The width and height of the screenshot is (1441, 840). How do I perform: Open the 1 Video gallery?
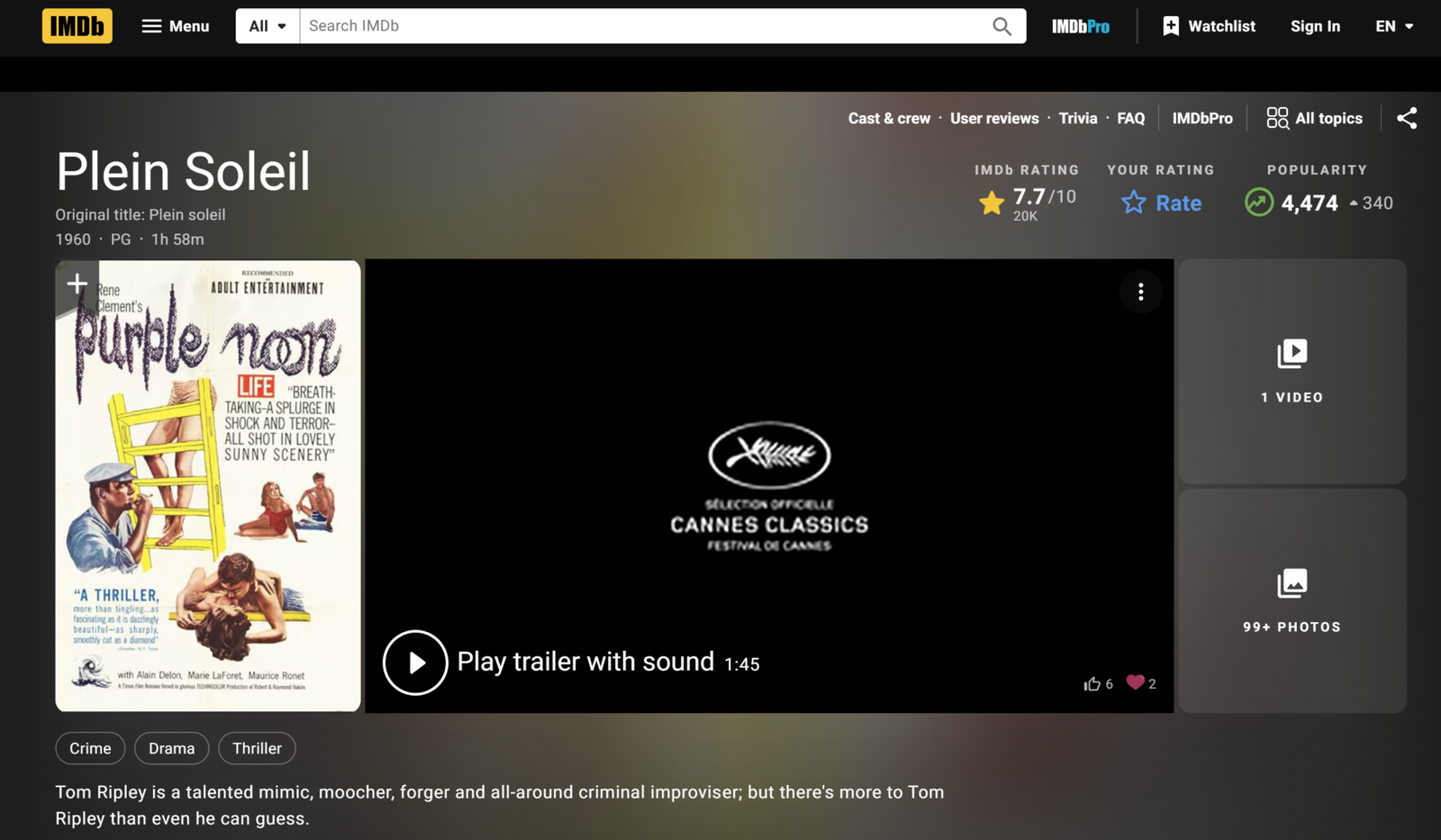coord(1291,371)
